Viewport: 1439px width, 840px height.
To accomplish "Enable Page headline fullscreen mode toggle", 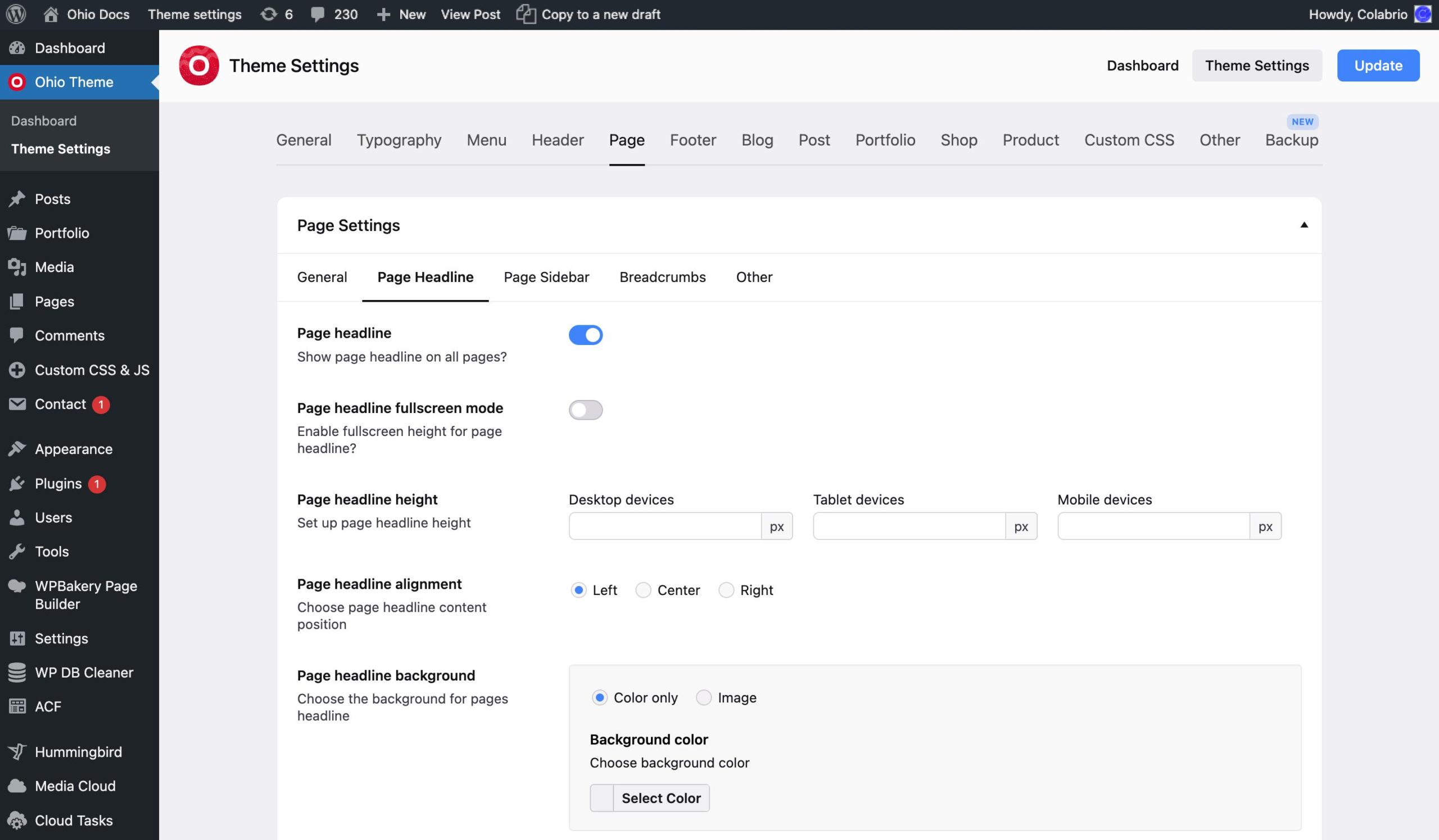I will 585,410.
